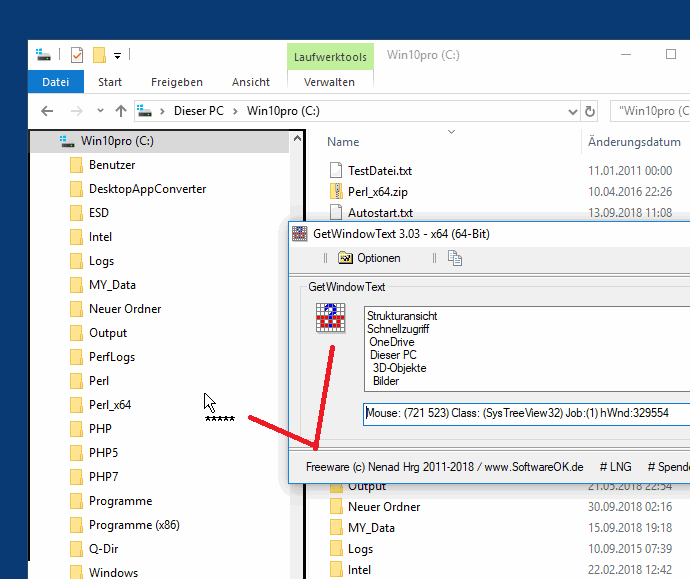This screenshot has width=690, height=579.
Task: Select Neuer Ordner in the file list
Action: click(x=384, y=507)
